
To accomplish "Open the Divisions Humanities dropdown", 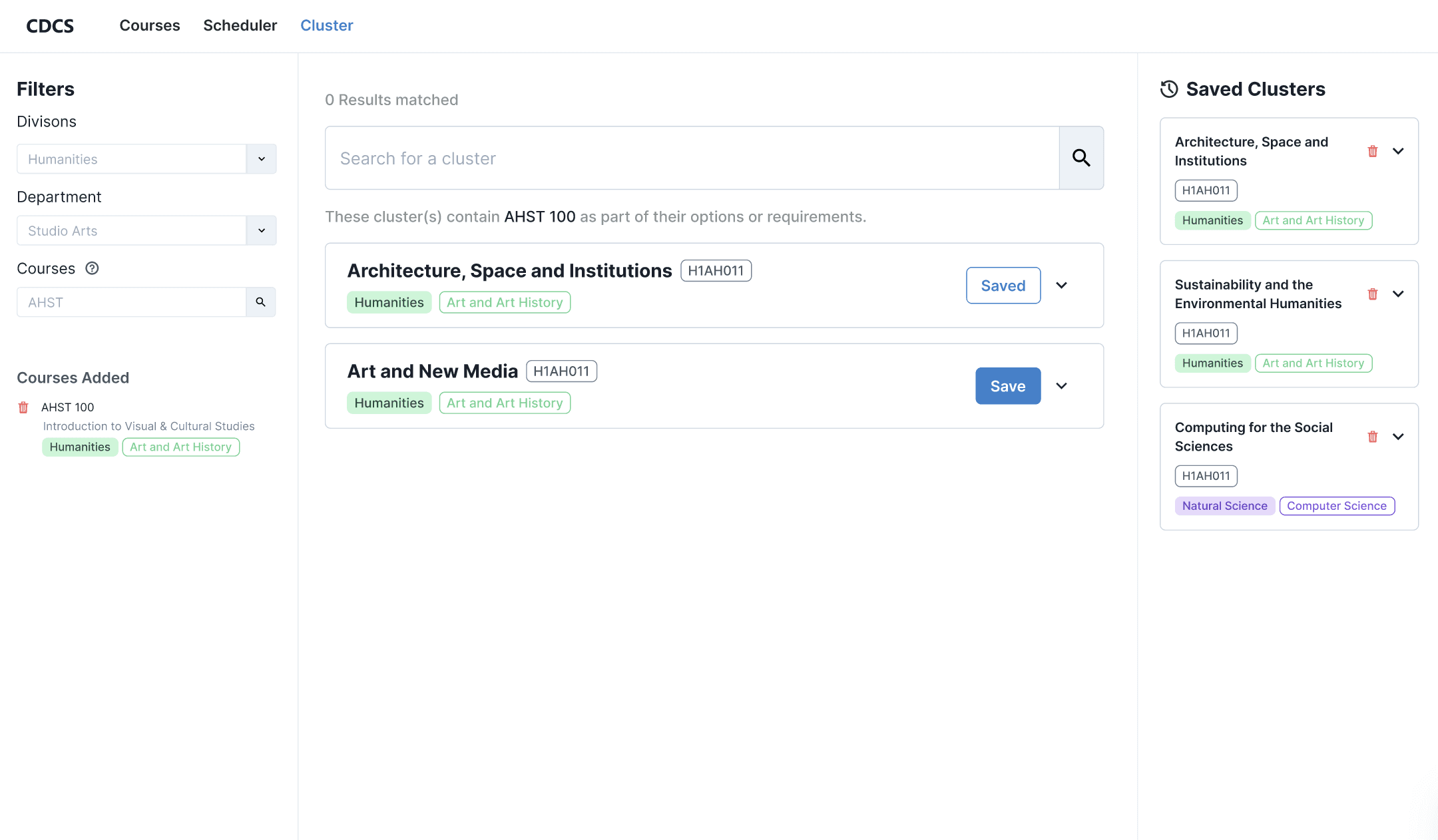I will pyautogui.click(x=262, y=159).
